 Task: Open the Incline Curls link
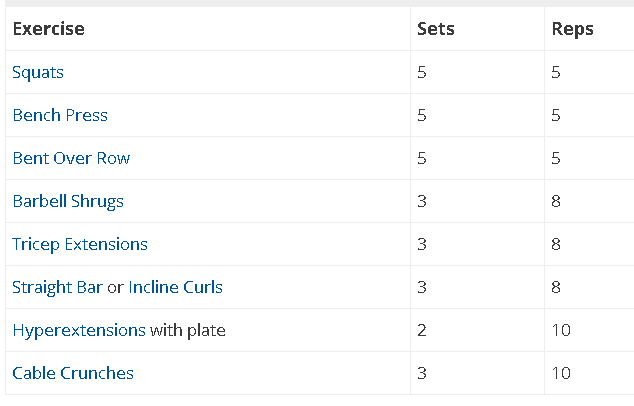(x=175, y=287)
